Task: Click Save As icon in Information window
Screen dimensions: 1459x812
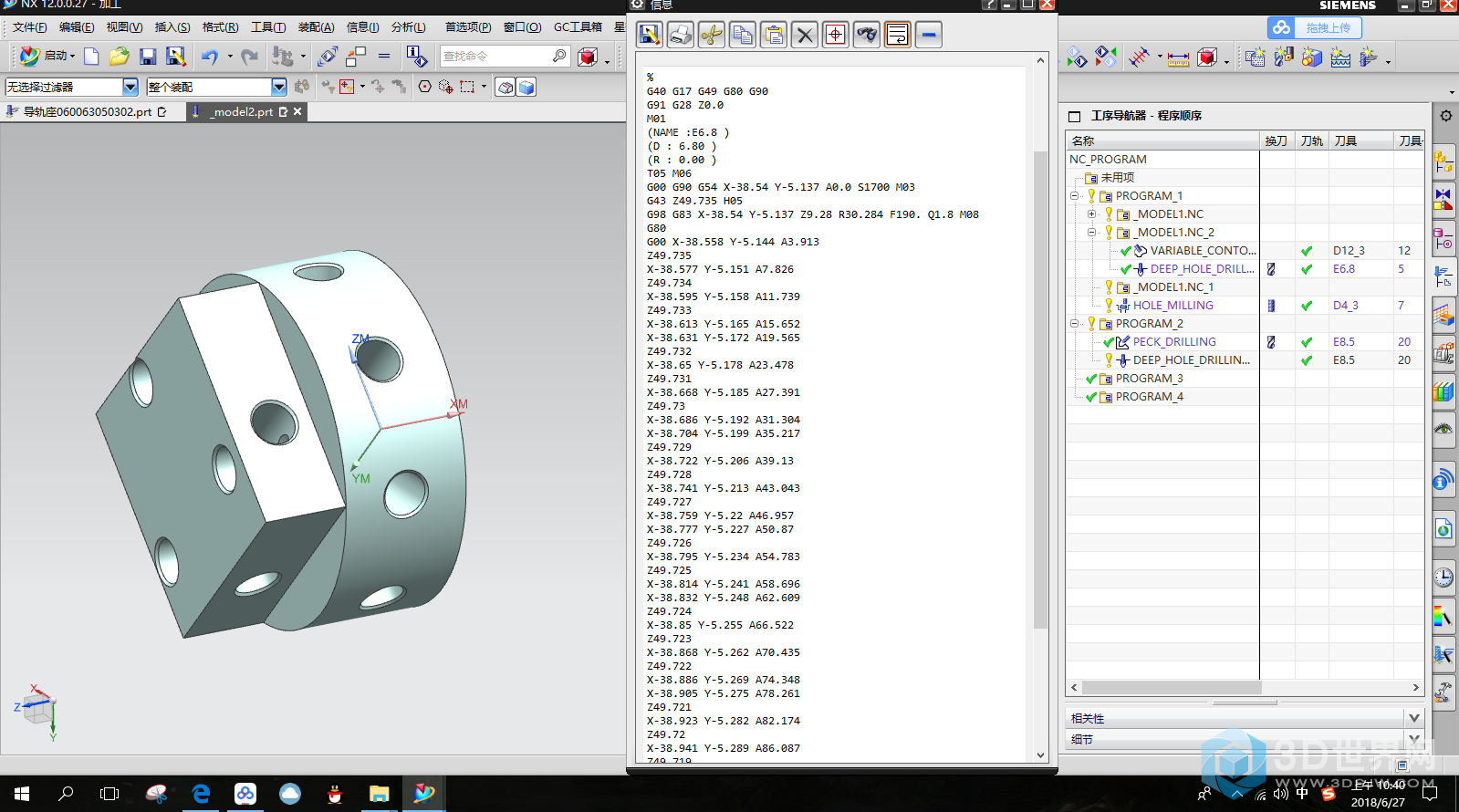Action: [650, 35]
